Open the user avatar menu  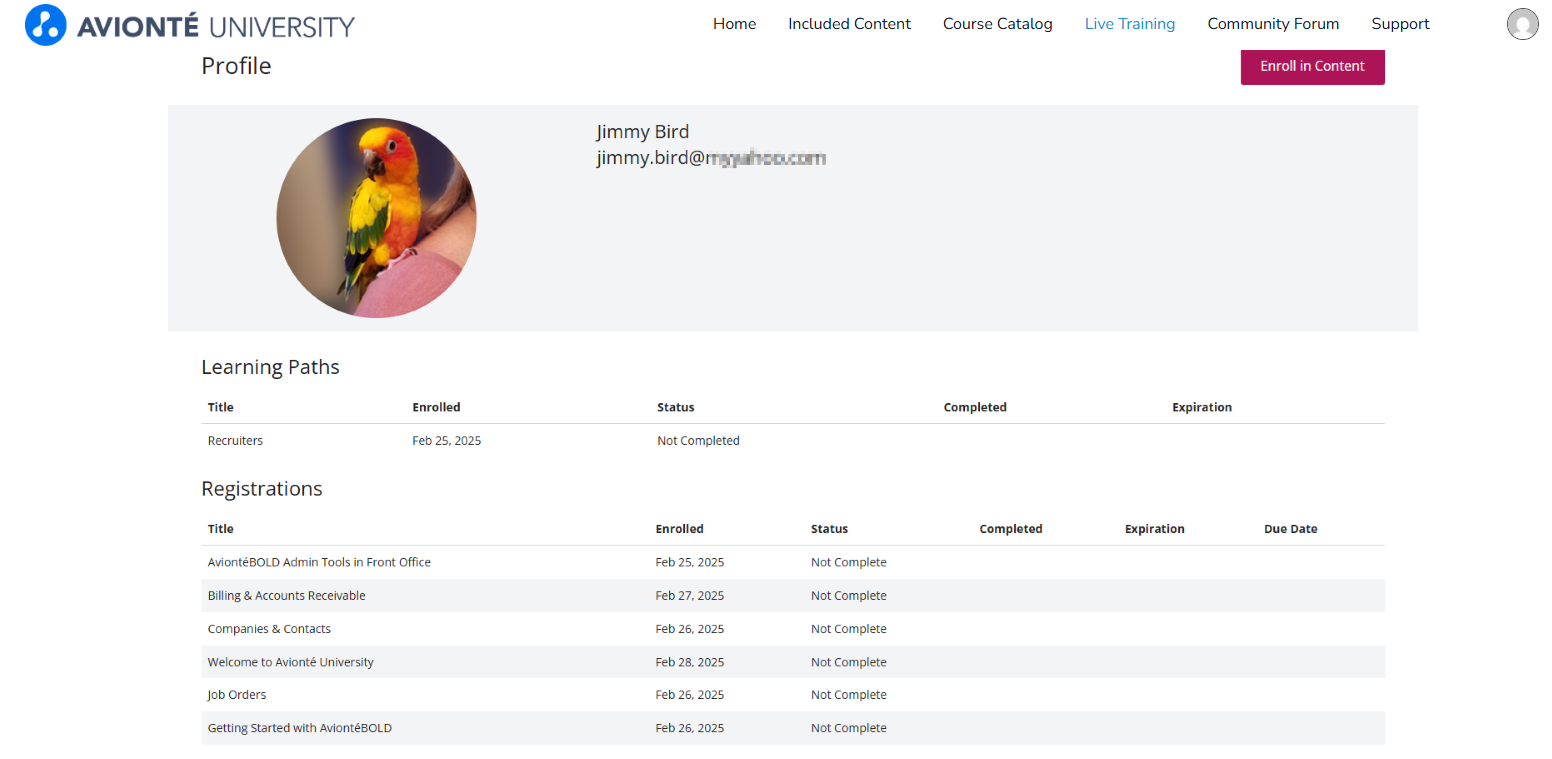[1522, 24]
